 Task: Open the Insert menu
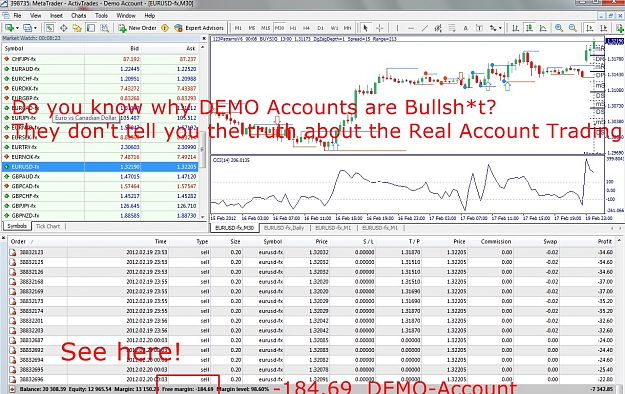(x=56, y=16)
